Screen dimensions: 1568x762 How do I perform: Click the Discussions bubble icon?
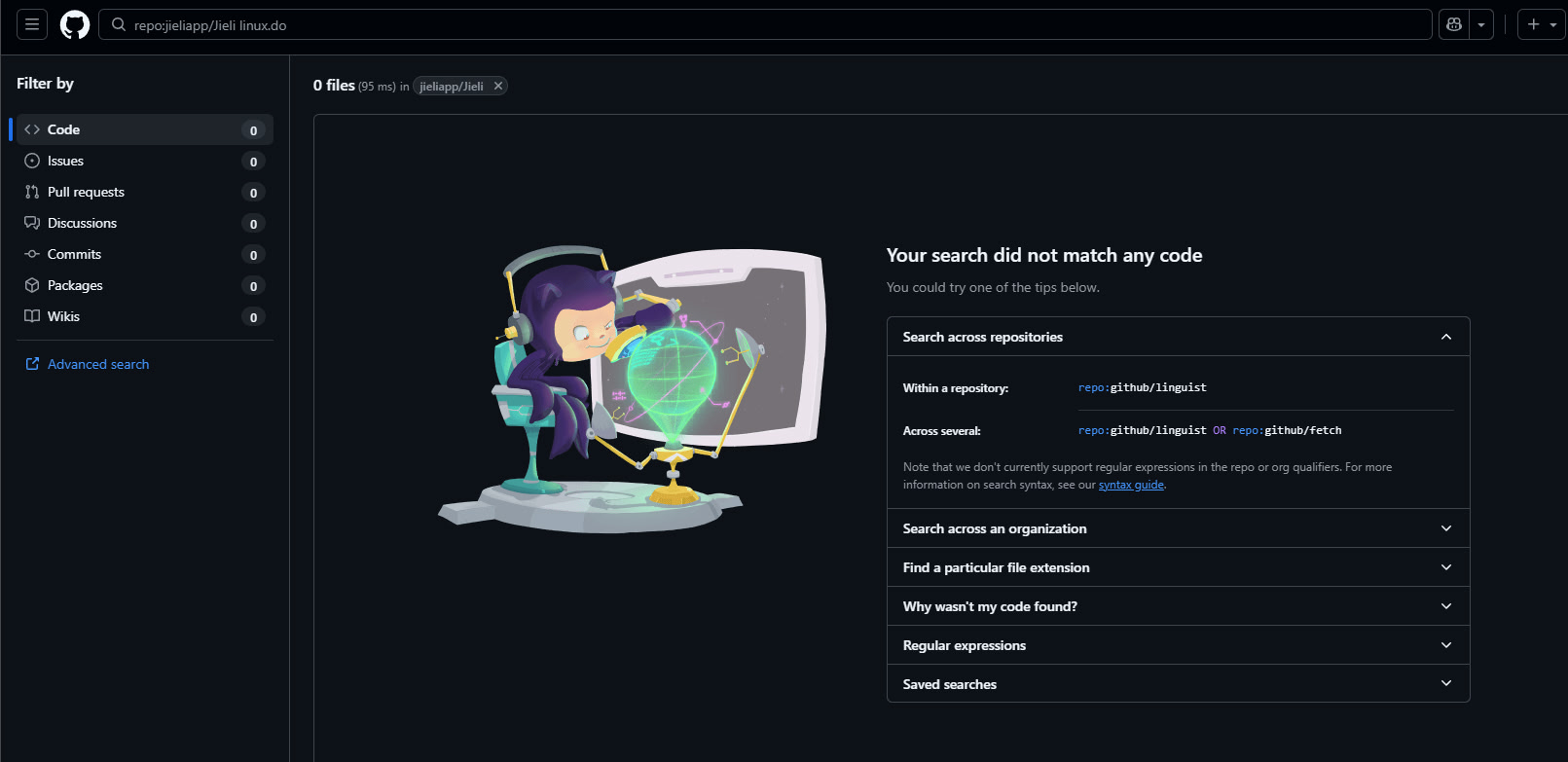pyautogui.click(x=32, y=223)
